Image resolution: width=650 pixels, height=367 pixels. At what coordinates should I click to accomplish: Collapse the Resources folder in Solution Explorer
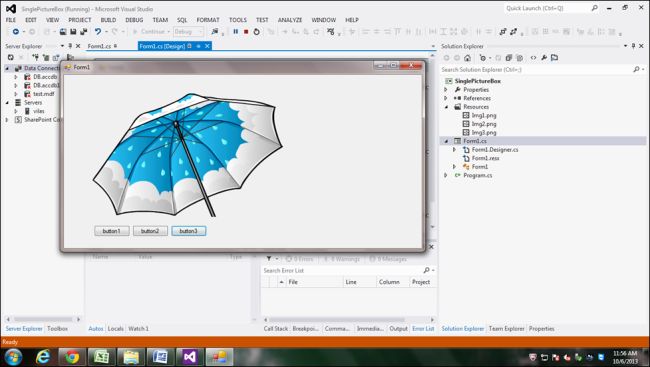446,107
